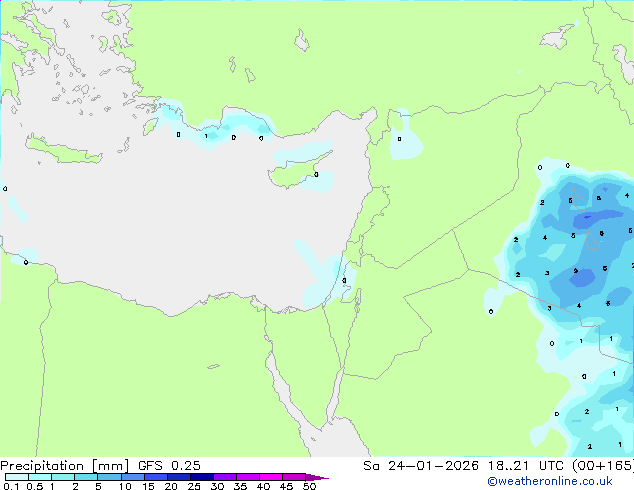Click the 2–5 mm legend swatch
The image size is (634, 490).
(86, 477)
